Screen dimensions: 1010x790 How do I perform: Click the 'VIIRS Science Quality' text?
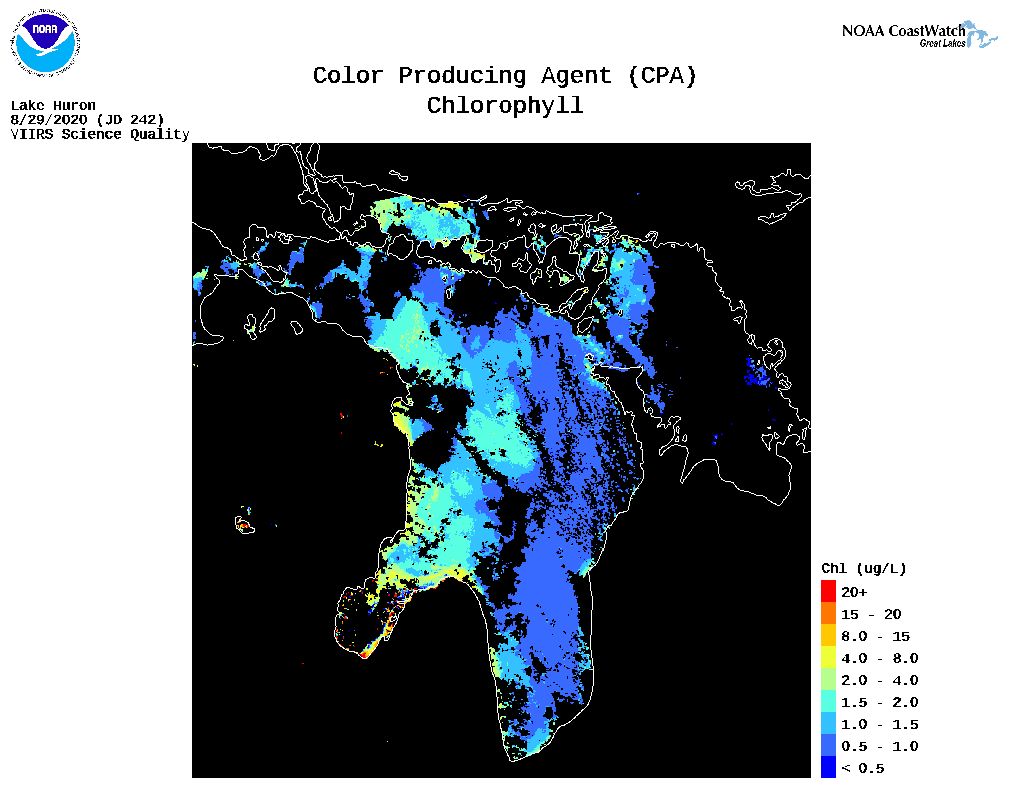100,134
